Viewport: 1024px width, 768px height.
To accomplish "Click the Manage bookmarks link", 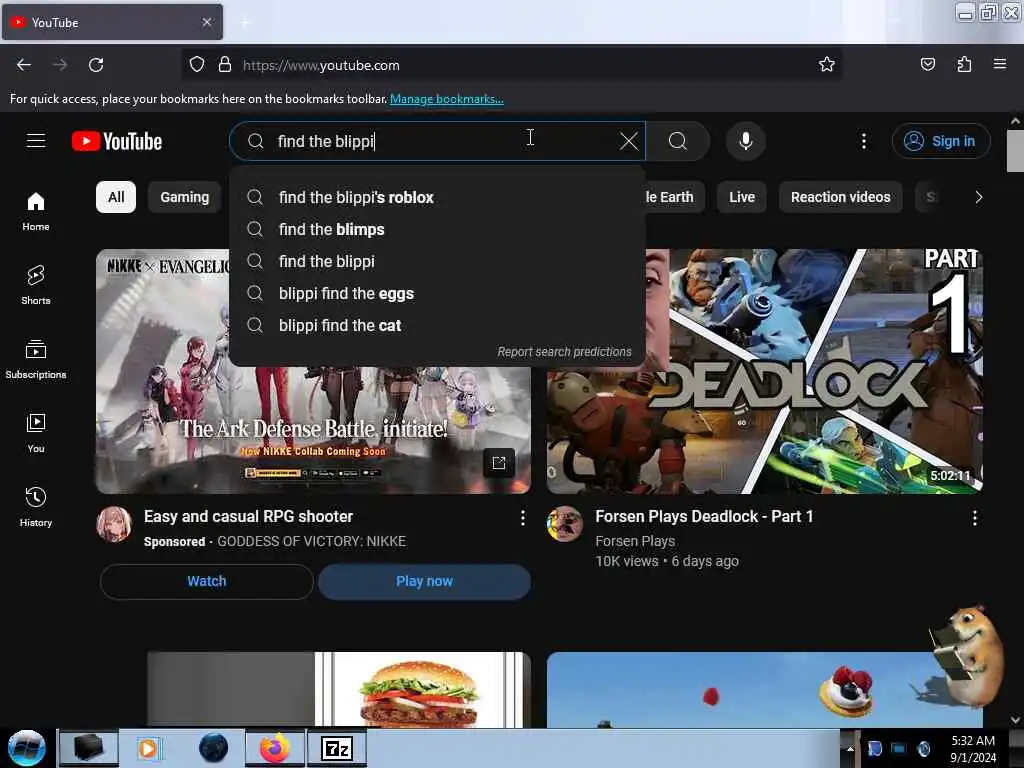I will (447, 99).
